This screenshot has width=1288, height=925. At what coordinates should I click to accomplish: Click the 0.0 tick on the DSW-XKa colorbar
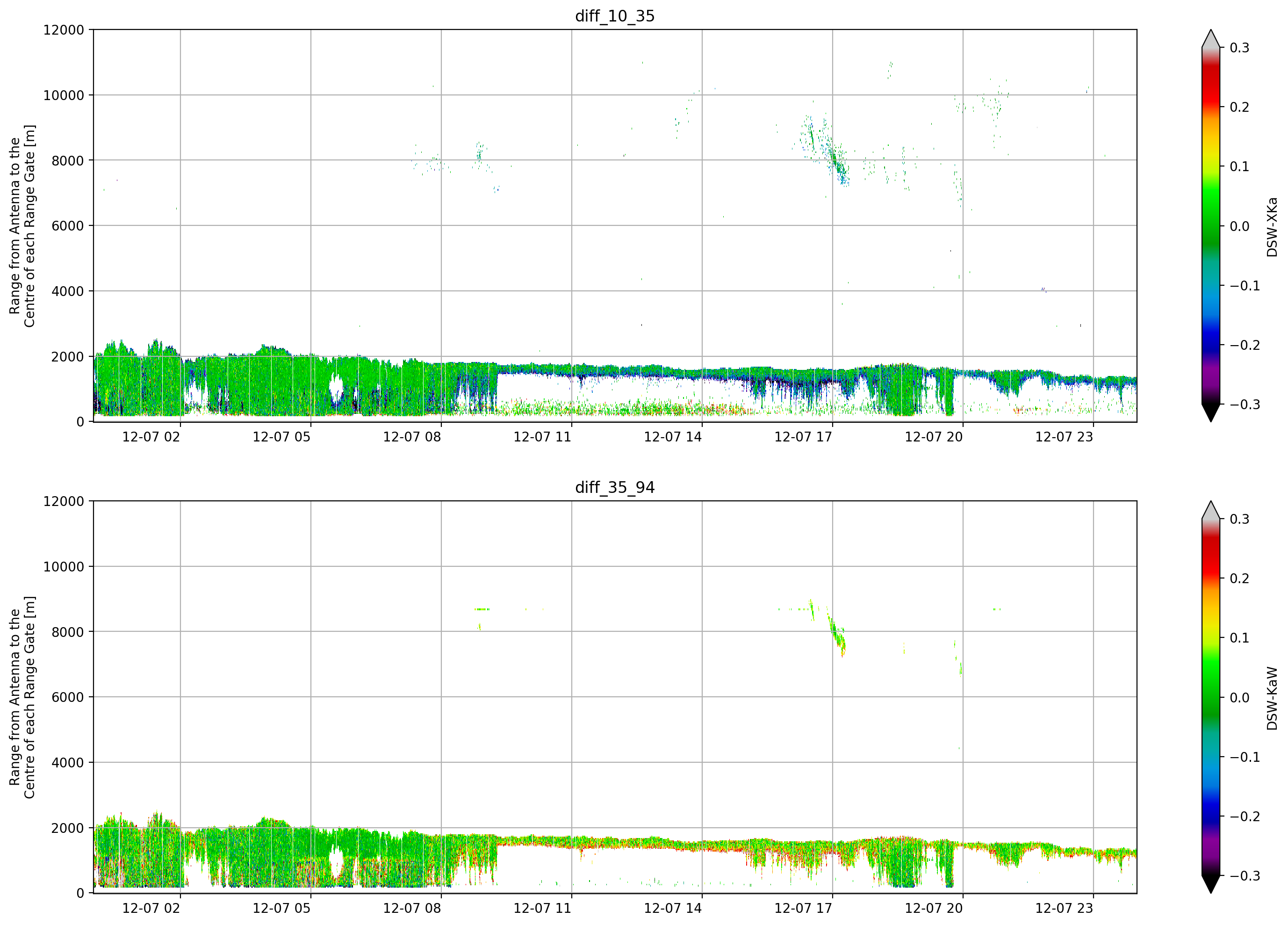[x=1240, y=226]
